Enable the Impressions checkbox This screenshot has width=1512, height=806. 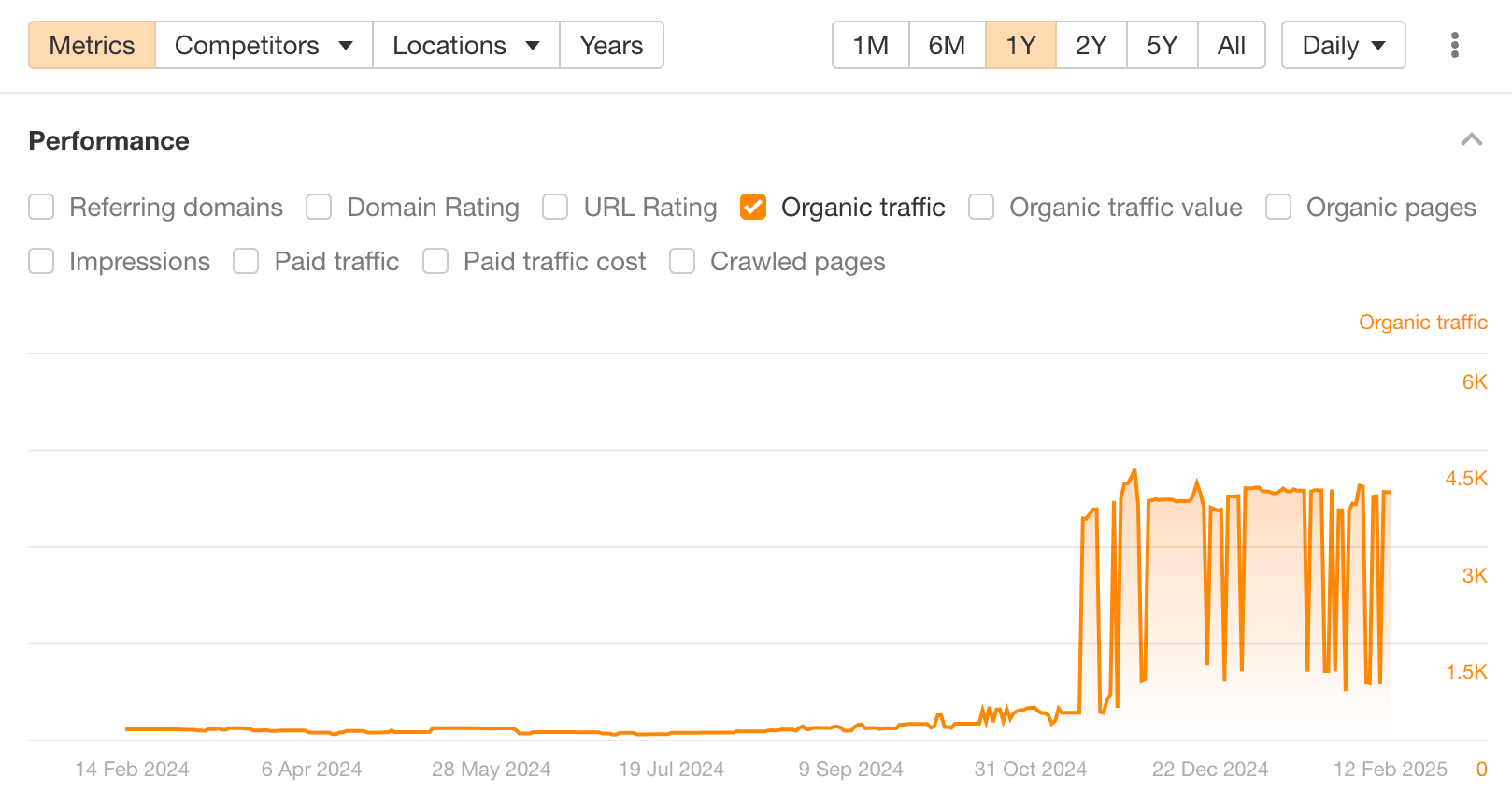tap(41, 261)
